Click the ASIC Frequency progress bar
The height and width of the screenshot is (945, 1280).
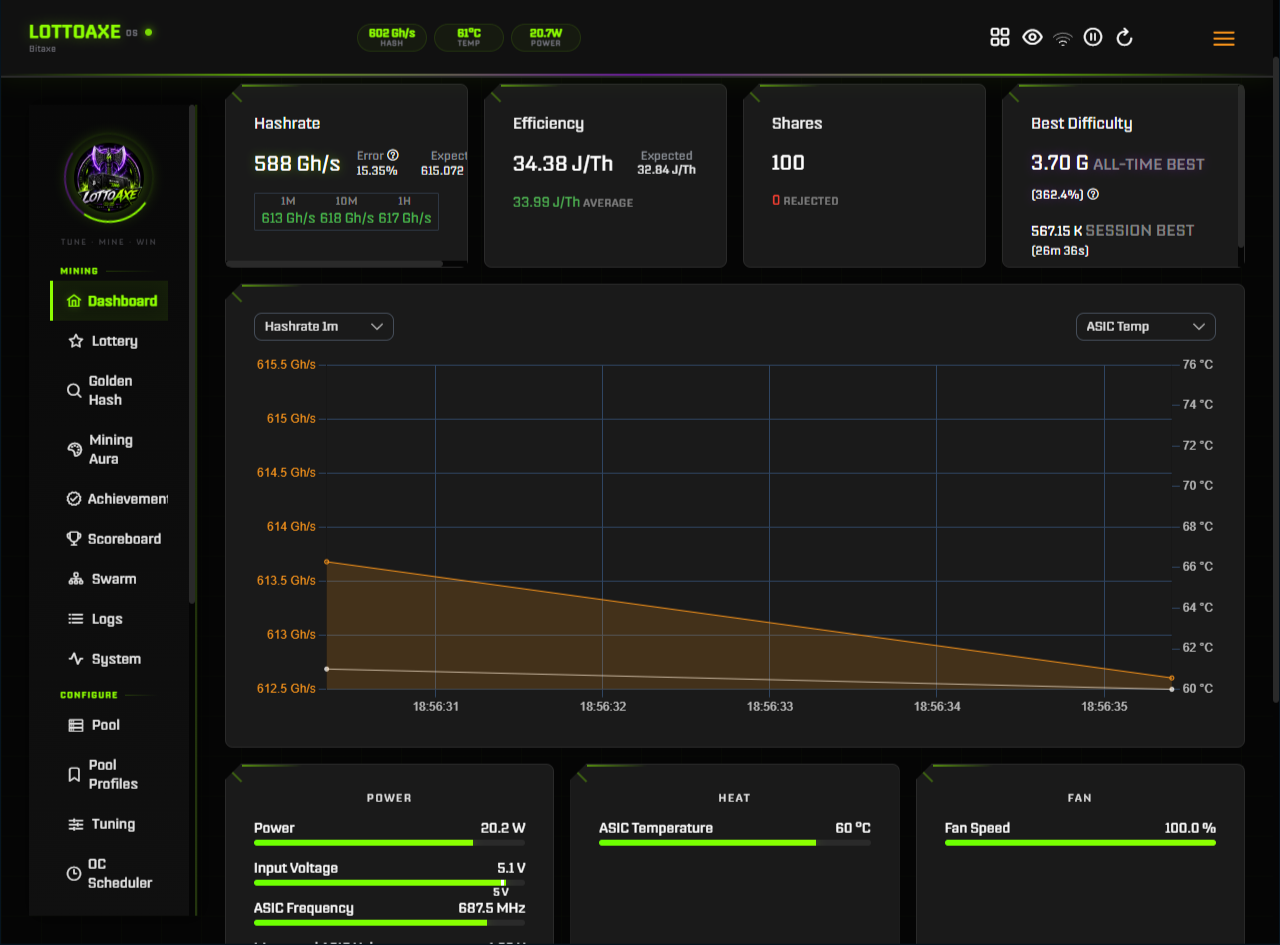tap(389, 923)
